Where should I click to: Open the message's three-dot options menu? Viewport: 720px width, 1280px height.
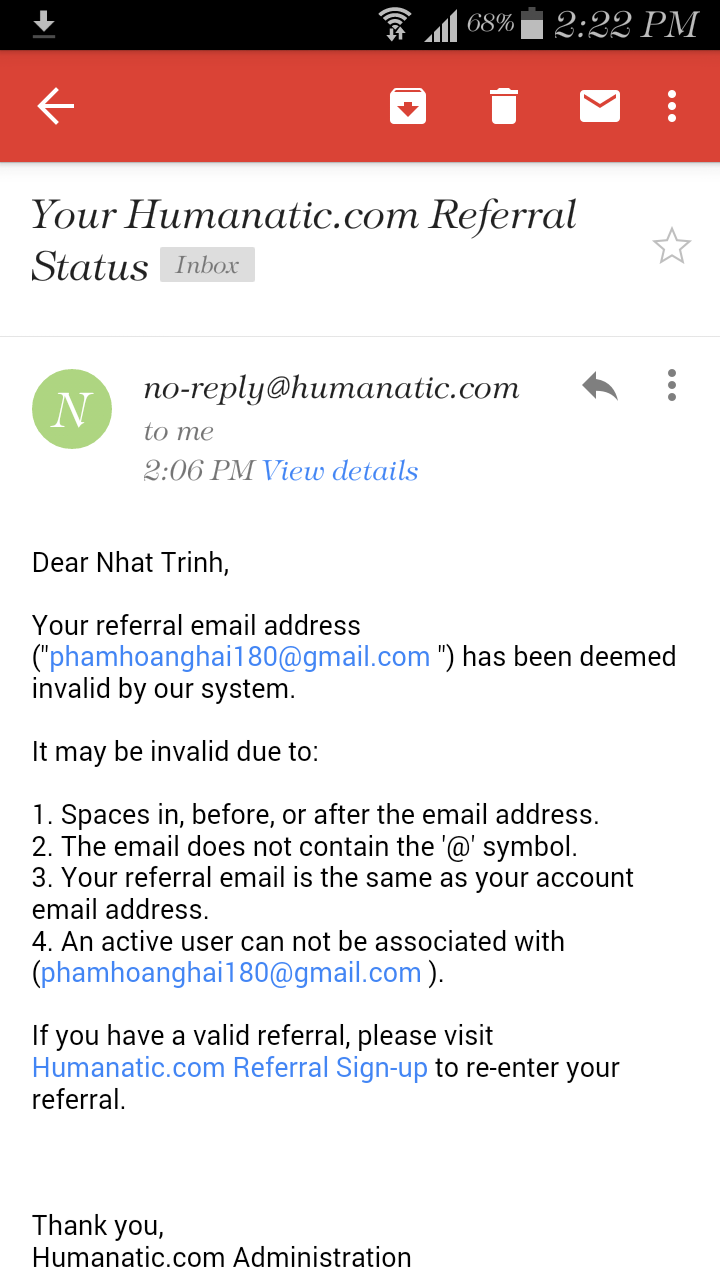click(x=672, y=386)
